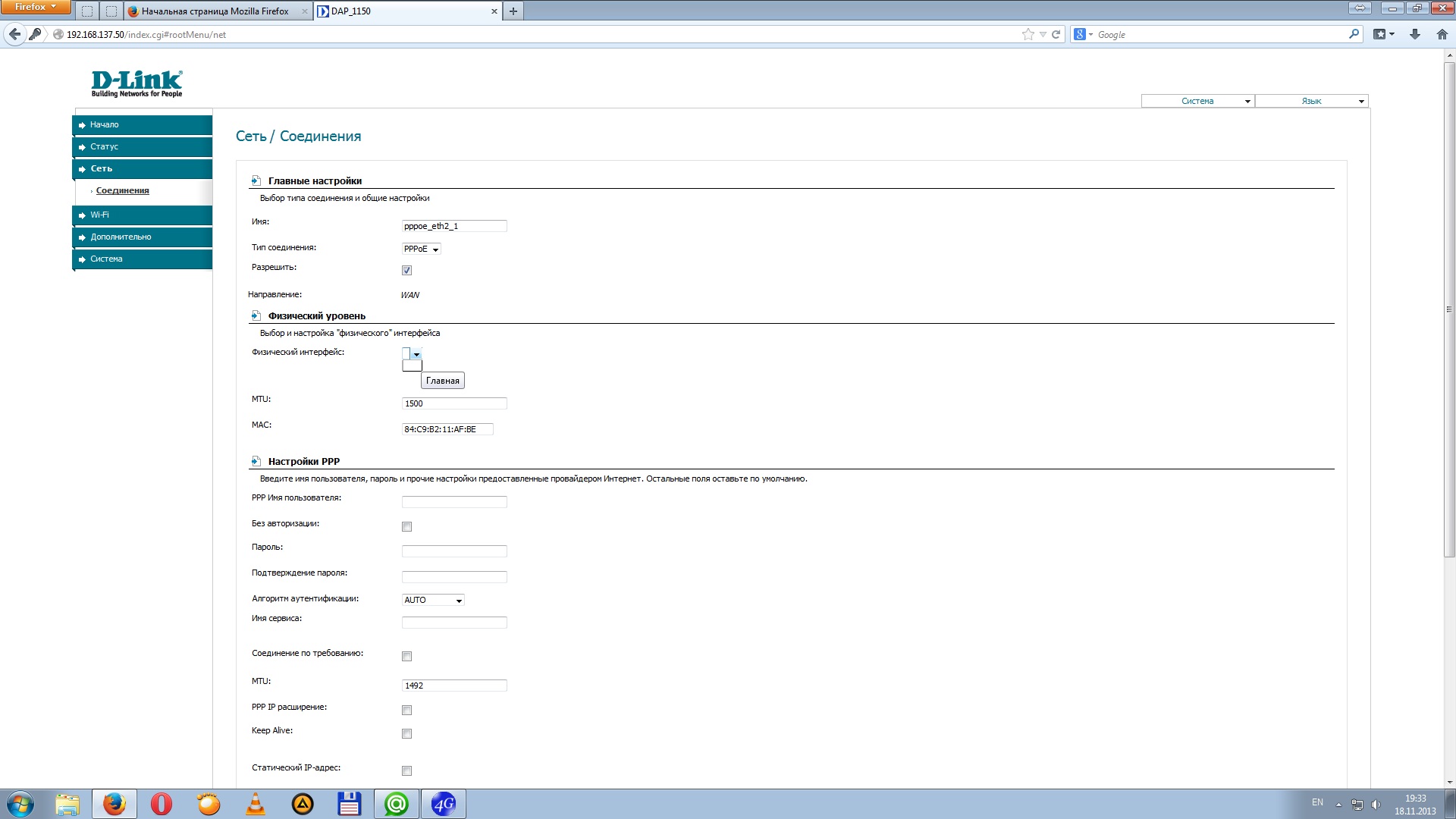Uncheck the Разрешить checkbox

click(406, 271)
